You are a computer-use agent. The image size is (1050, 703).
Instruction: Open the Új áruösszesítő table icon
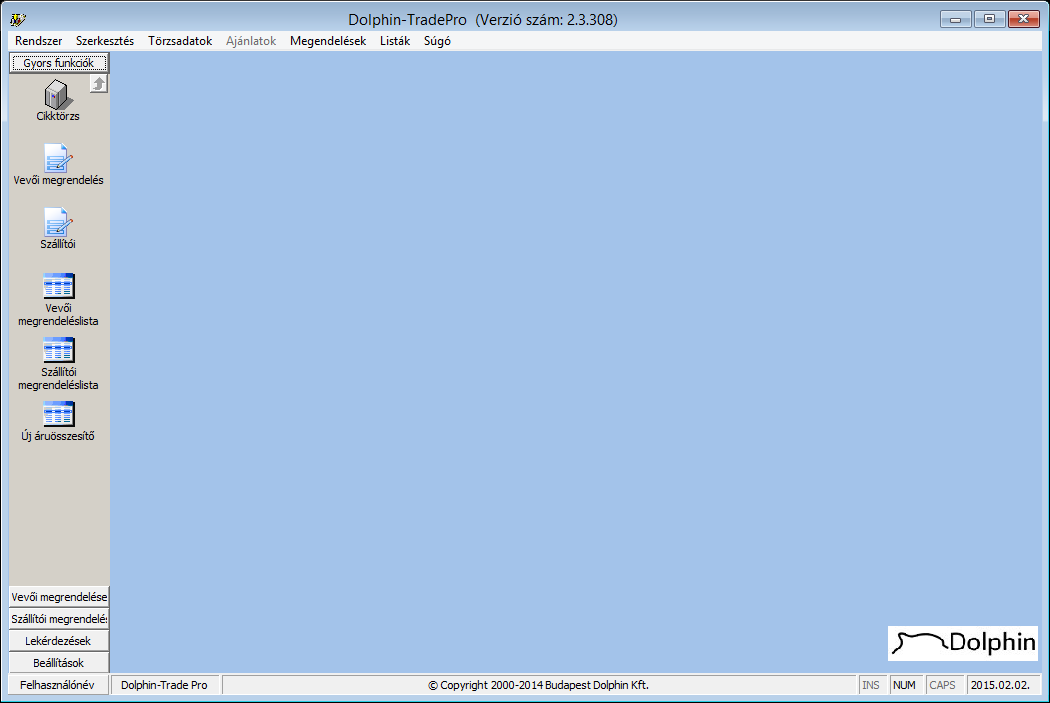[x=58, y=414]
